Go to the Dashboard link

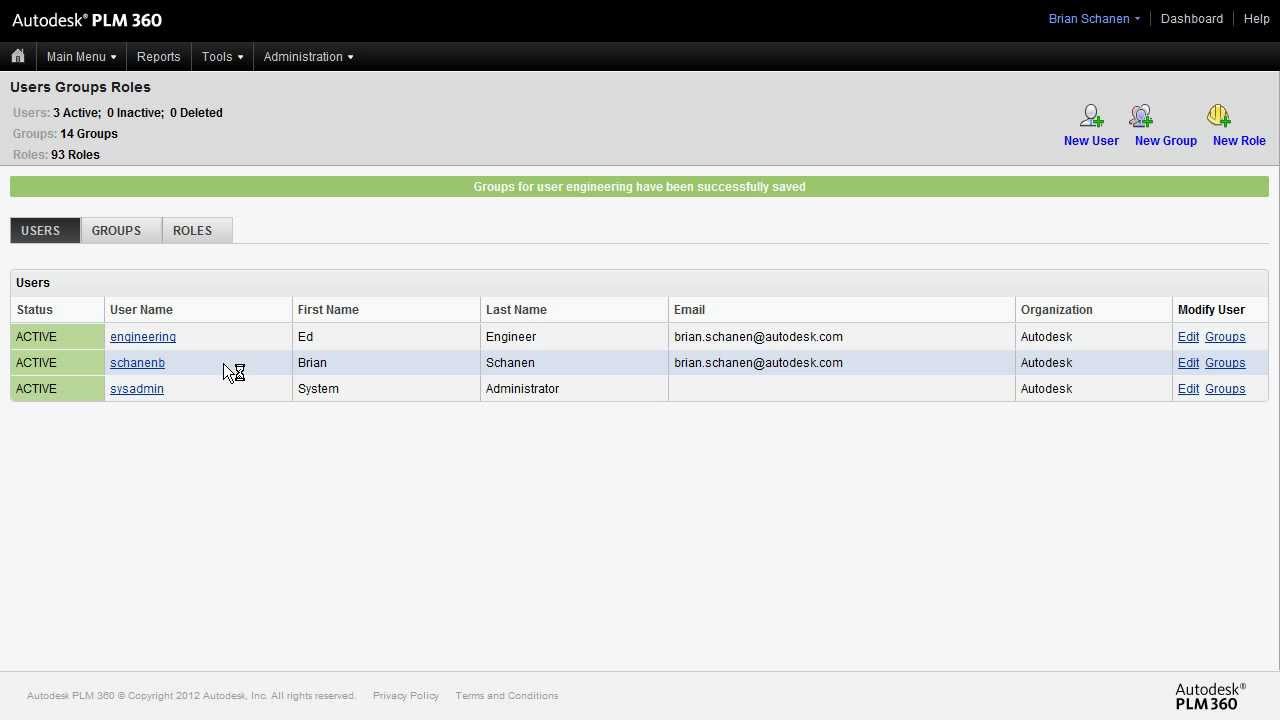coord(1191,19)
